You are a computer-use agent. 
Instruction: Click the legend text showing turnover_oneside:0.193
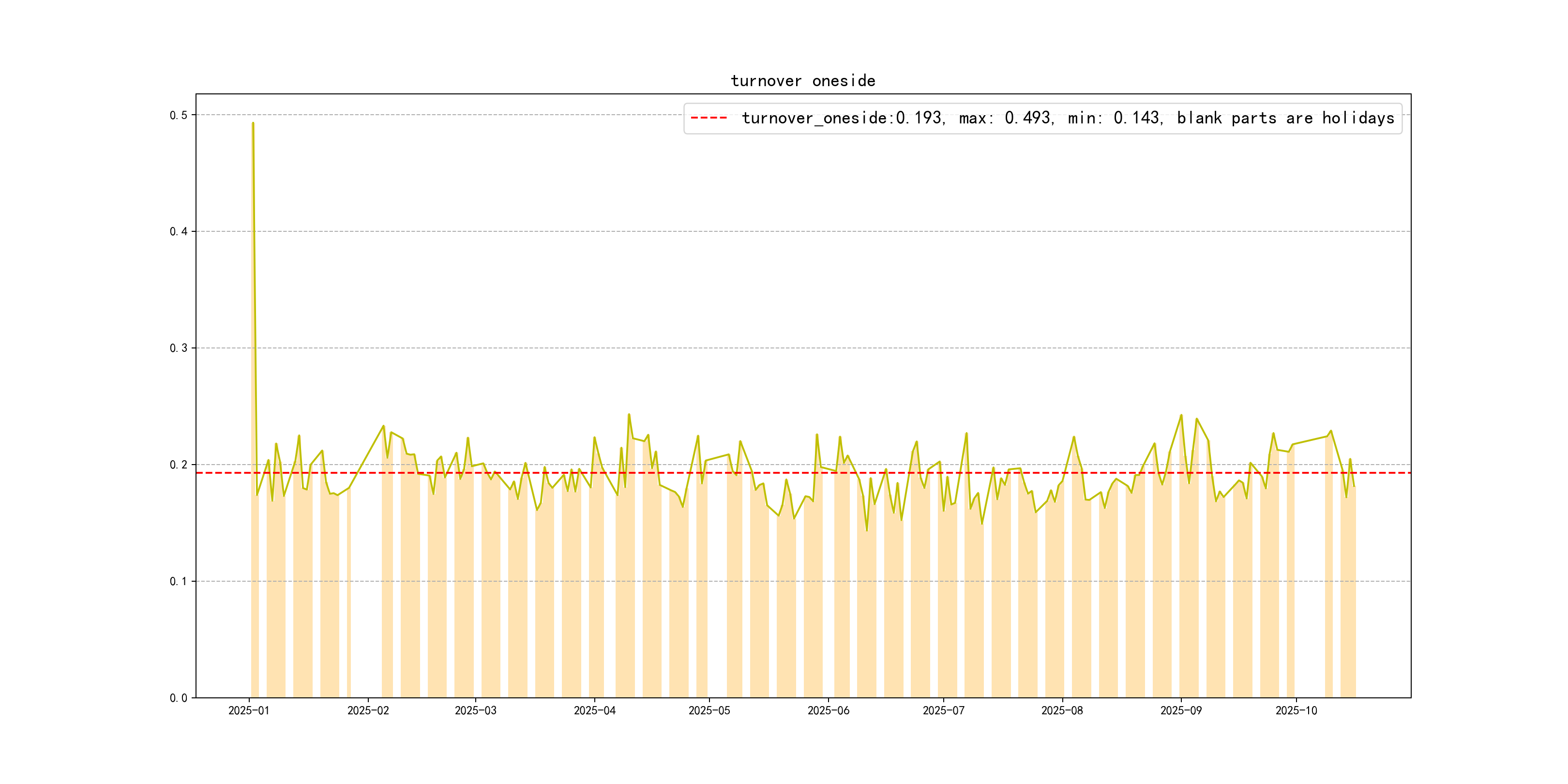click(843, 118)
